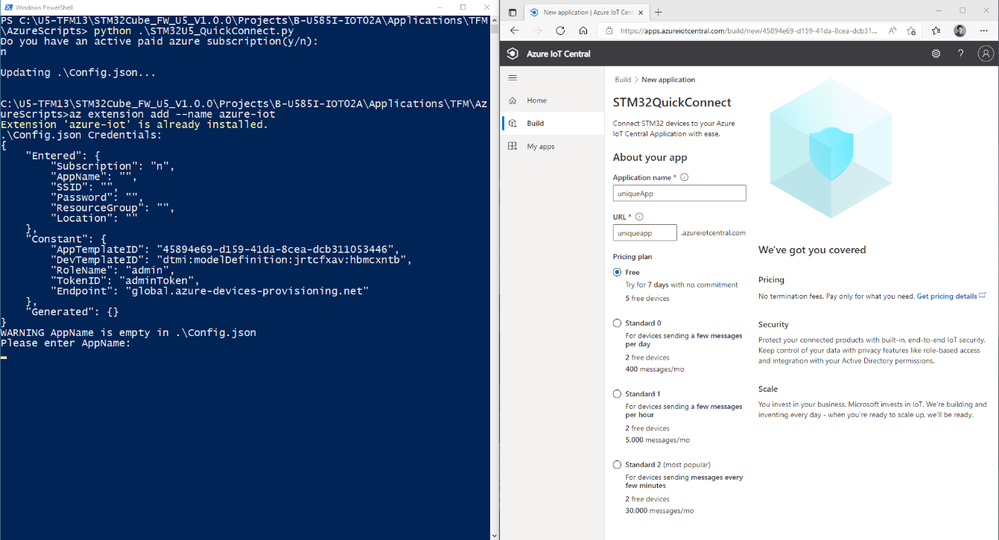
Task: Click the 'We've got you covered' heading
Action: point(812,250)
